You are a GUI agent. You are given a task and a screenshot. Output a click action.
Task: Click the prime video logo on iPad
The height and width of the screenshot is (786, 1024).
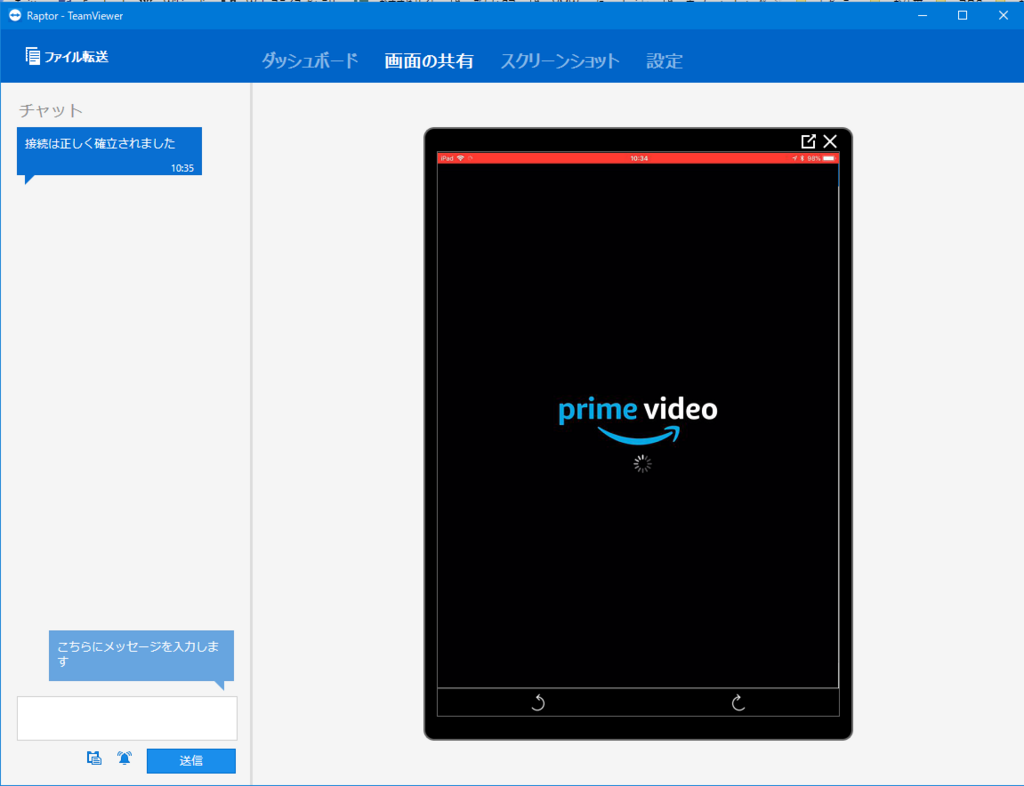(x=638, y=420)
